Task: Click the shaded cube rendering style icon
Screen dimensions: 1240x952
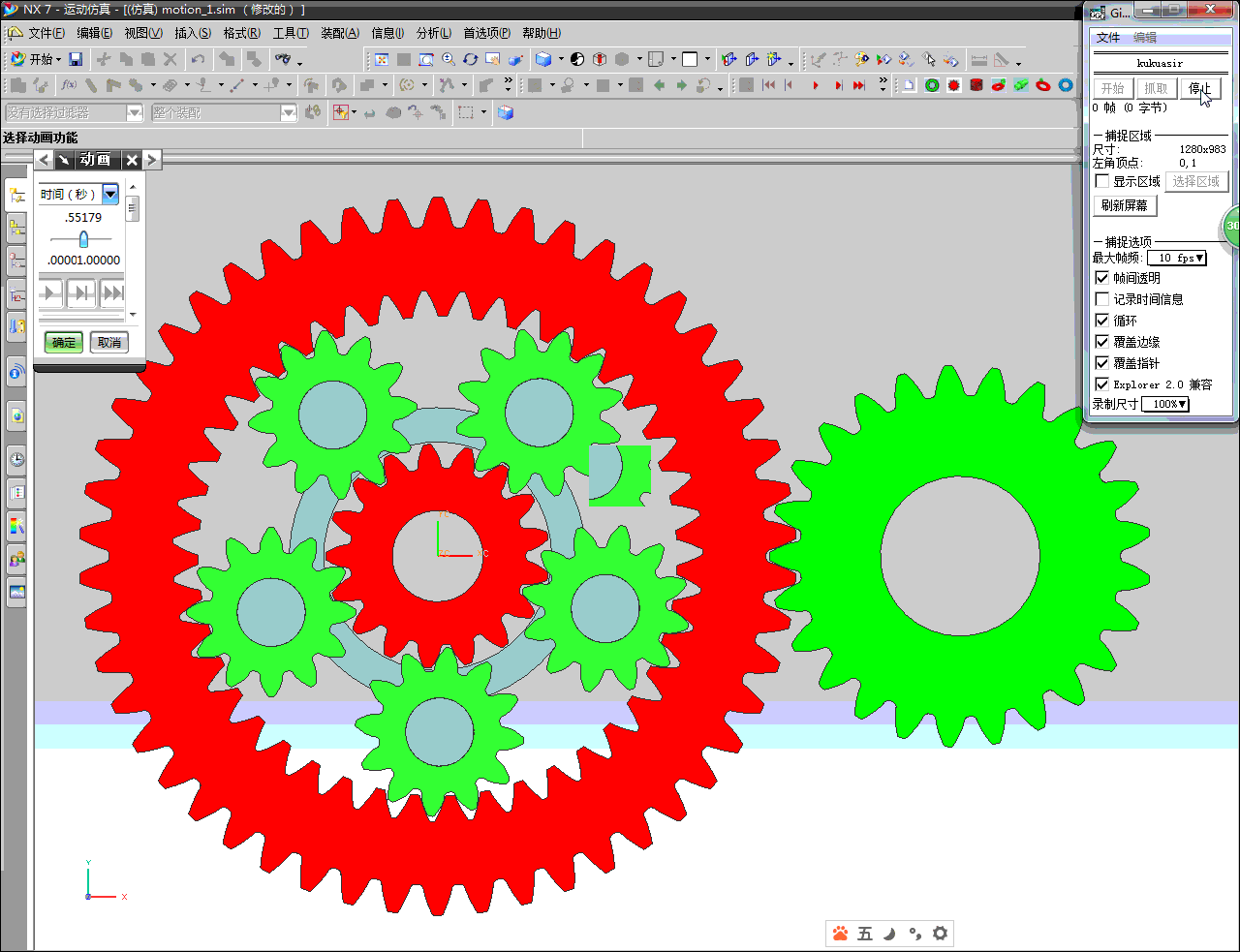Action: tap(543, 59)
